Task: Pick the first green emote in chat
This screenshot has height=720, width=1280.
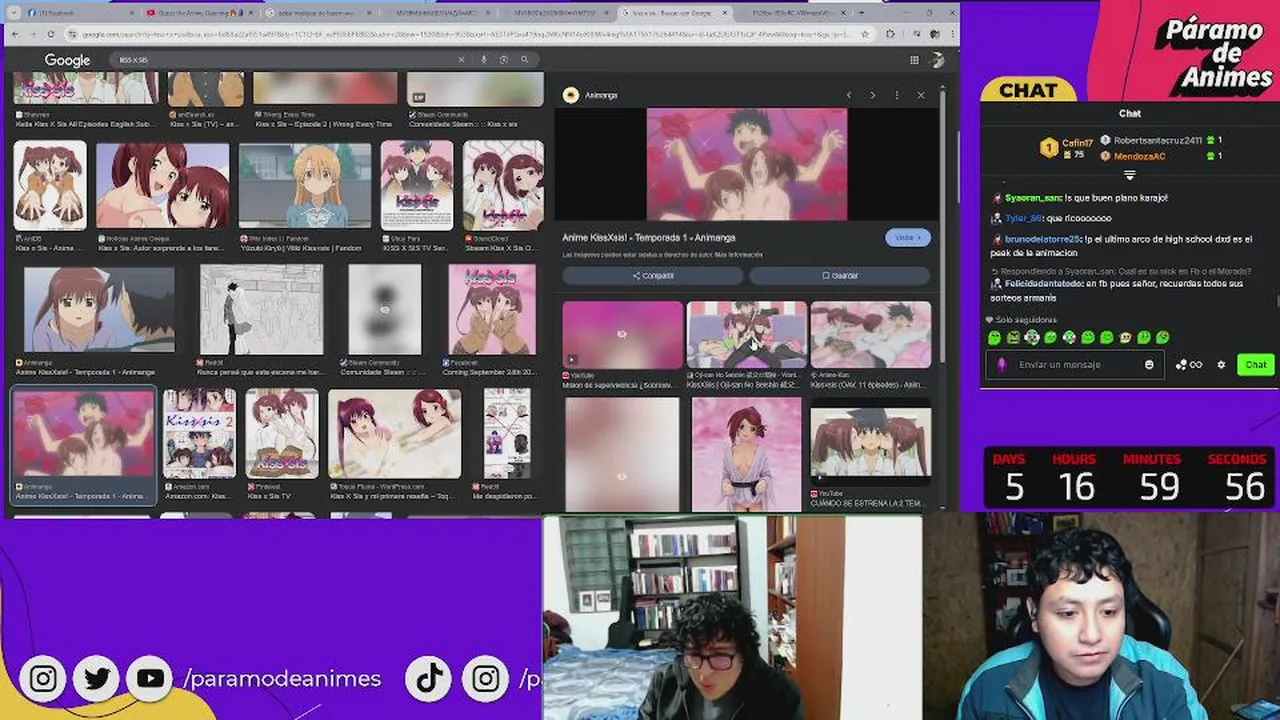Action: coord(994,338)
